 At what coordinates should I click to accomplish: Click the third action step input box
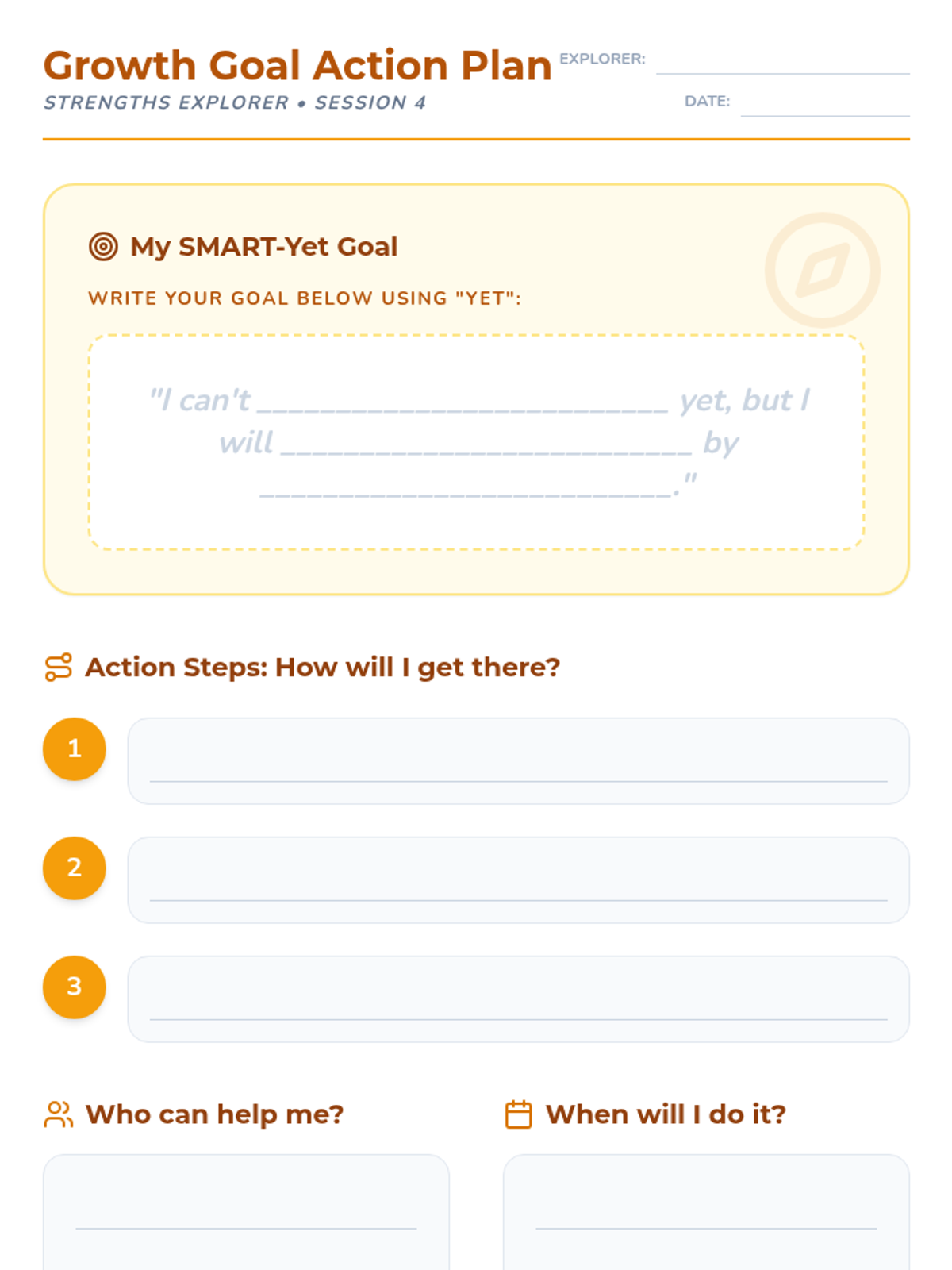[x=518, y=999]
